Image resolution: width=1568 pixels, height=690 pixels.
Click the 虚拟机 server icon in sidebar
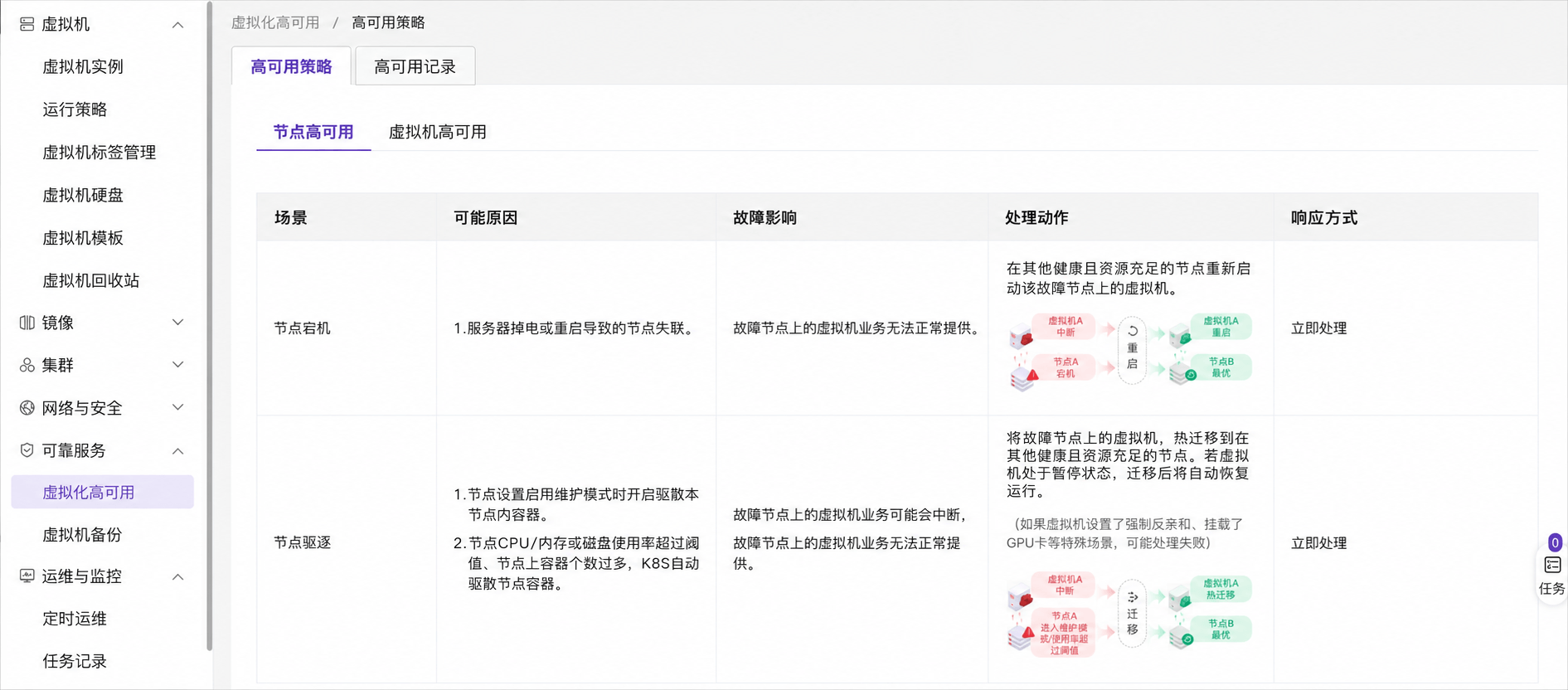(x=27, y=25)
